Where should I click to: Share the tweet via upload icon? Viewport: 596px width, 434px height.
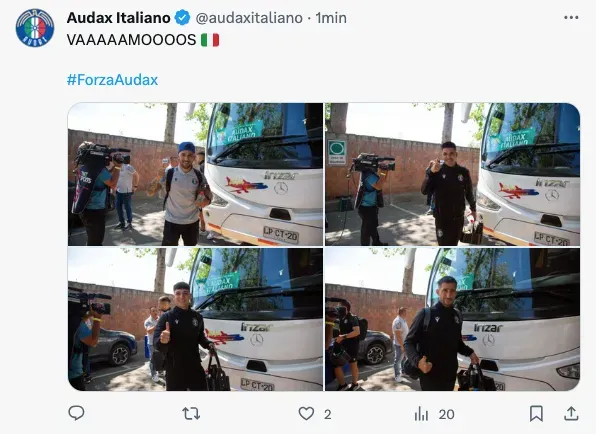click(x=571, y=413)
